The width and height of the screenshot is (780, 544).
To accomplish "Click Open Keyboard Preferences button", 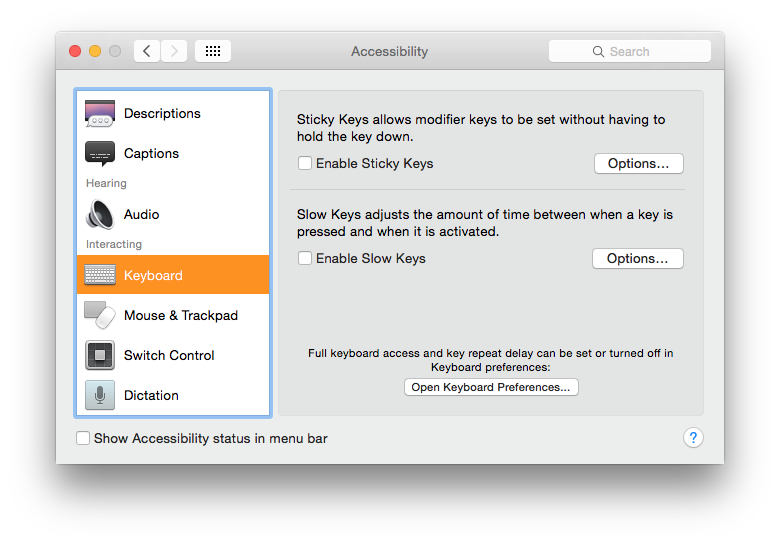I will point(491,387).
